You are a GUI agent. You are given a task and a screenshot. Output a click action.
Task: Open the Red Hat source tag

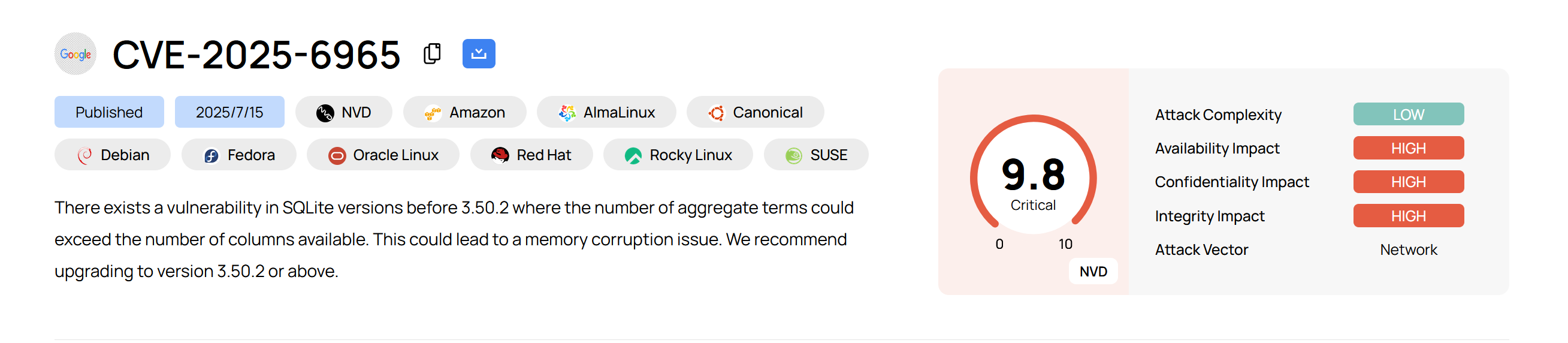(531, 155)
